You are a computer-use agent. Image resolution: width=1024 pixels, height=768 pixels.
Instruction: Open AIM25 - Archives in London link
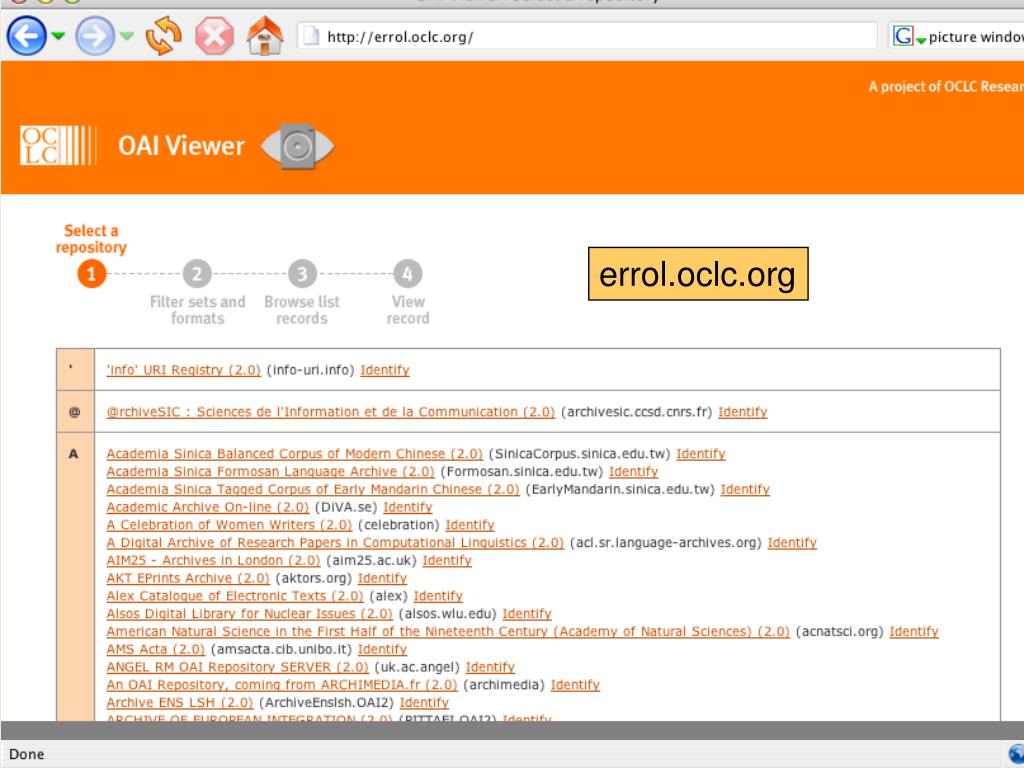tap(214, 560)
